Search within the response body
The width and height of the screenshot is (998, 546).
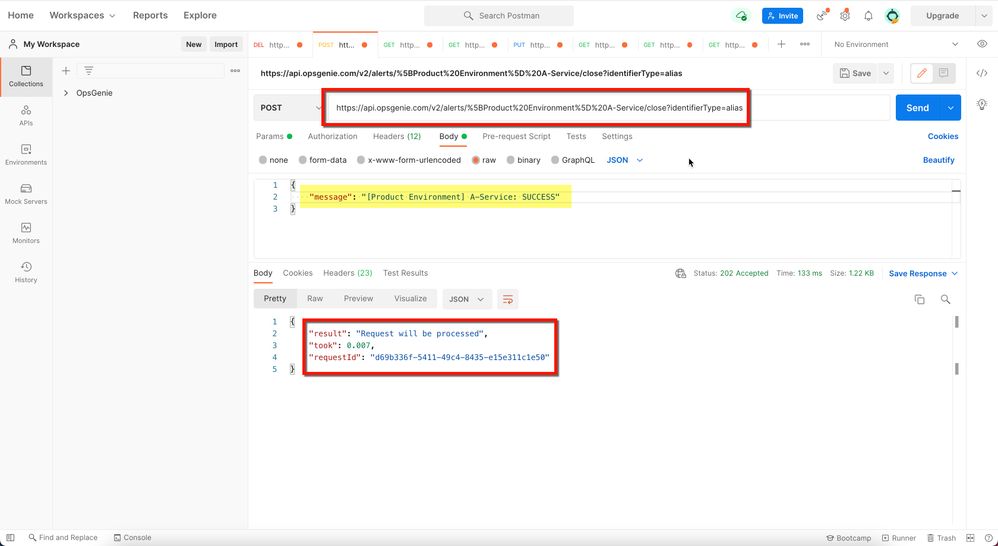pyautogui.click(x=945, y=299)
